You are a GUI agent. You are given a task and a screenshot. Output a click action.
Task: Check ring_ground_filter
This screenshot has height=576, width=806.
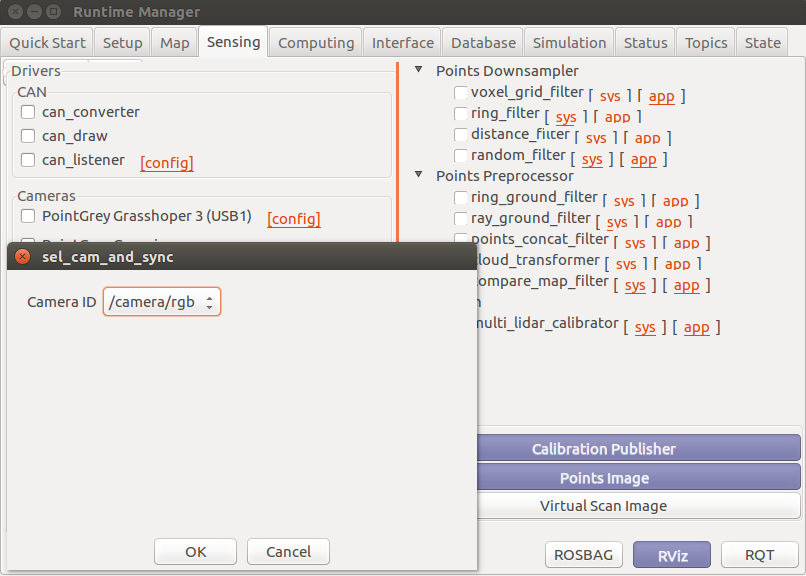point(461,198)
